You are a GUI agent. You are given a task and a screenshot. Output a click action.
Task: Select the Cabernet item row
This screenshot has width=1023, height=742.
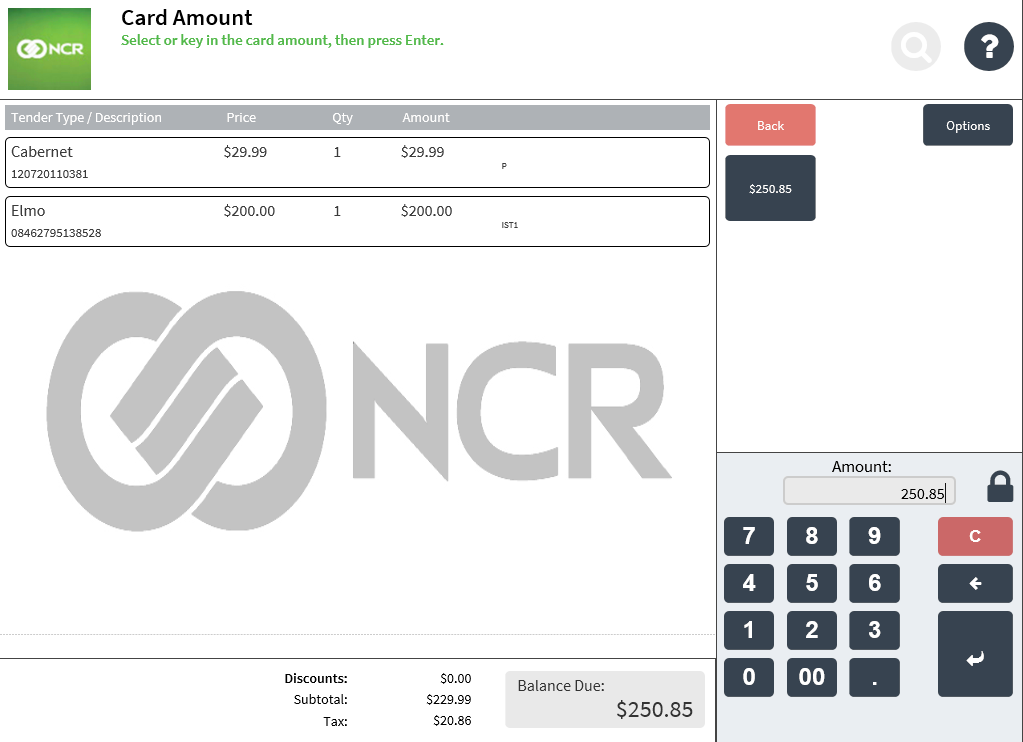(358, 162)
